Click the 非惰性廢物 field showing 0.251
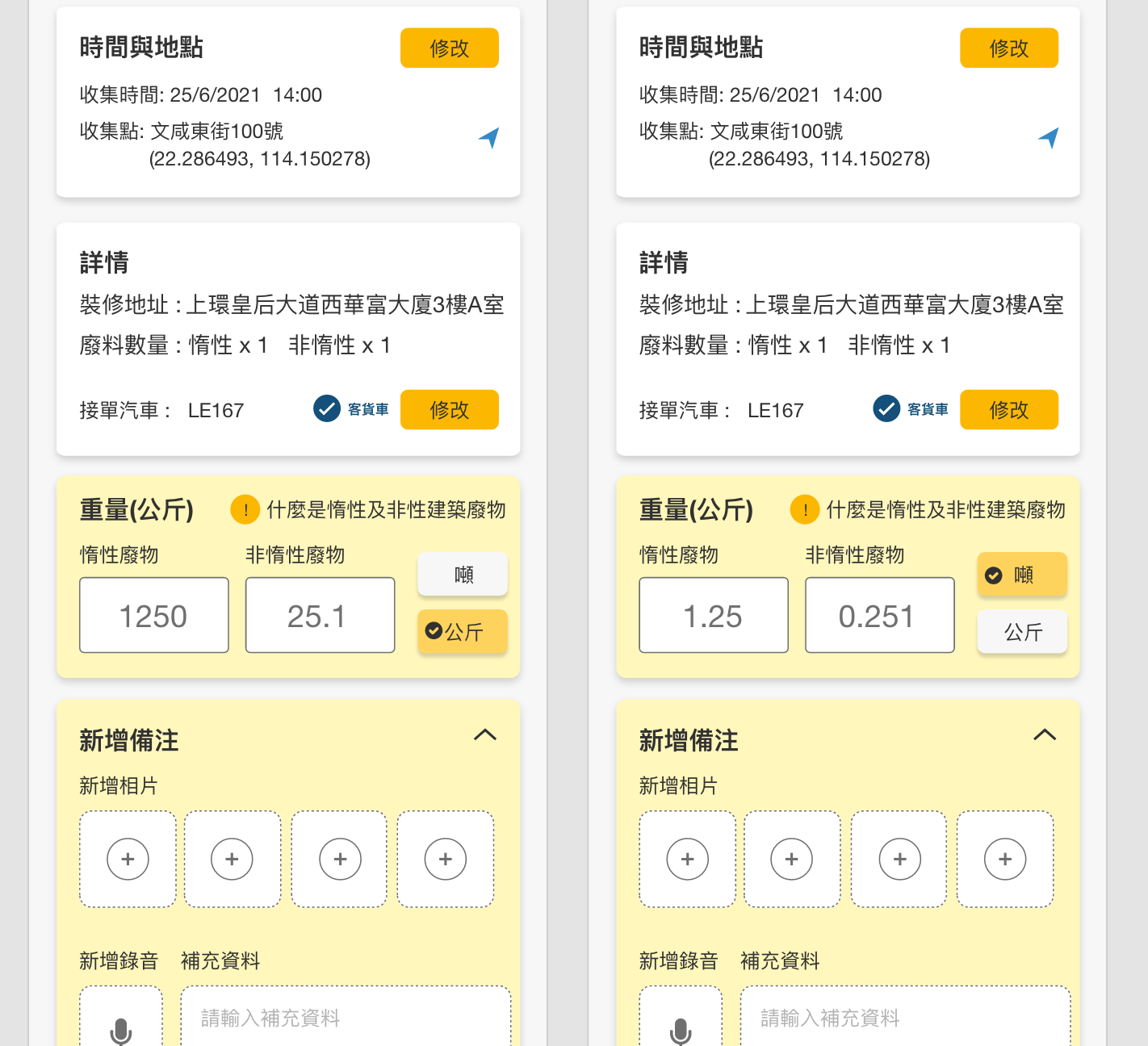The height and width of the screenshot is (1046, 1148). click(880, 615)
